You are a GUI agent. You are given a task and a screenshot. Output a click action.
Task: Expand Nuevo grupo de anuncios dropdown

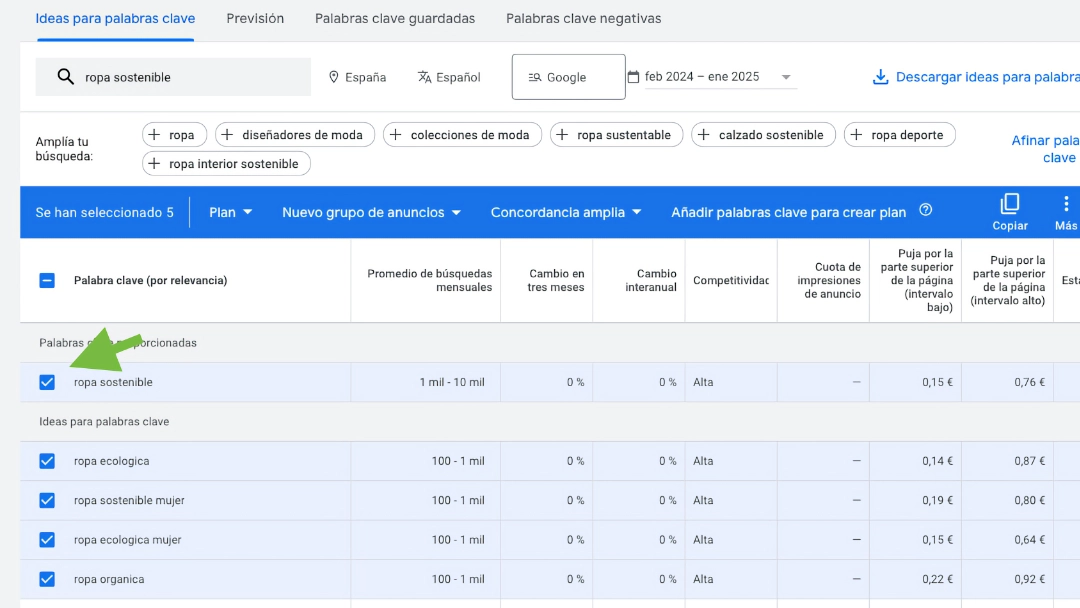(371, 212)
